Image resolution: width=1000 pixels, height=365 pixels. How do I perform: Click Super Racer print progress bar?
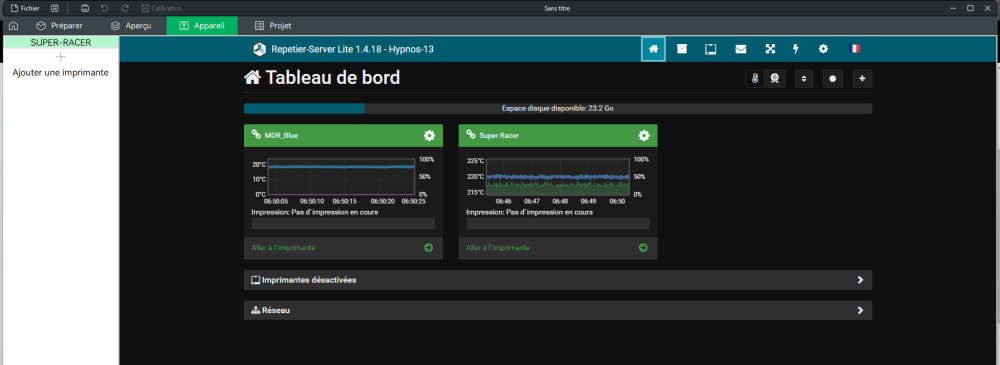[558, 223]
